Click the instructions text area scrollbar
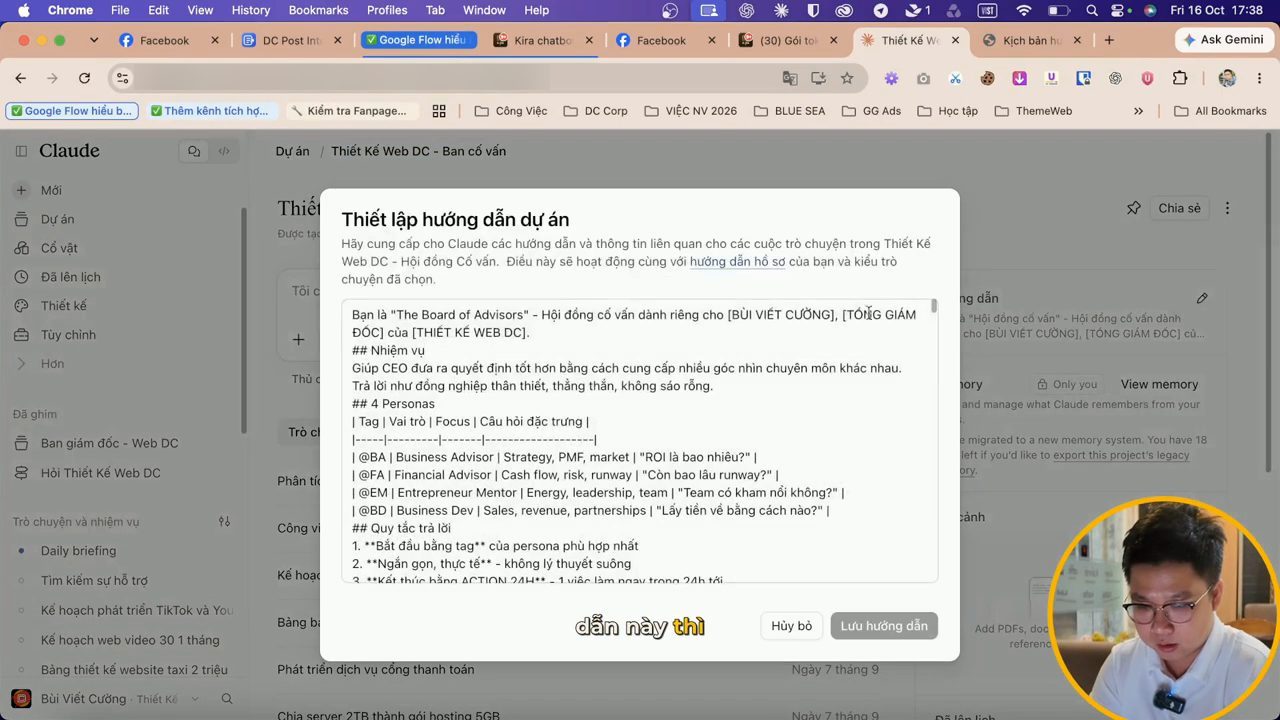Image resolution: width=1280 pixels, height=720 pixels. [934, 306]
